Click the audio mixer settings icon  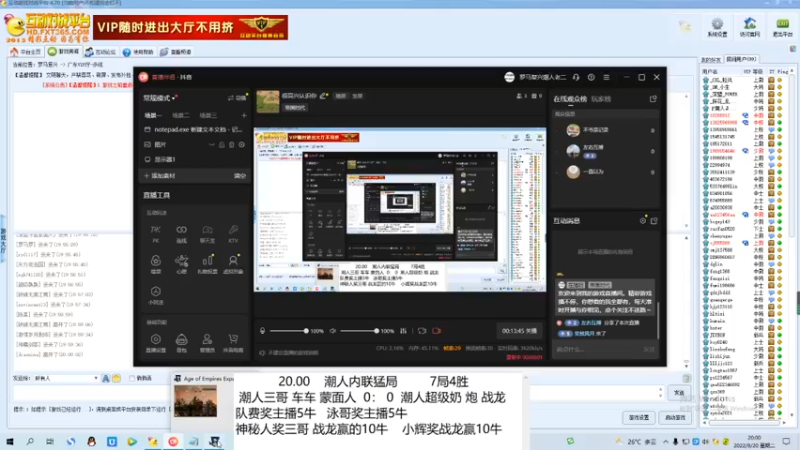click(404, 331)
